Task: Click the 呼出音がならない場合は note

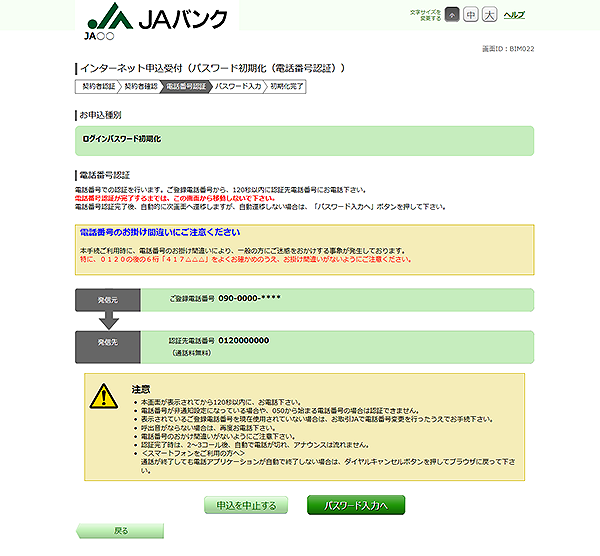Action: tap(208, 428)
